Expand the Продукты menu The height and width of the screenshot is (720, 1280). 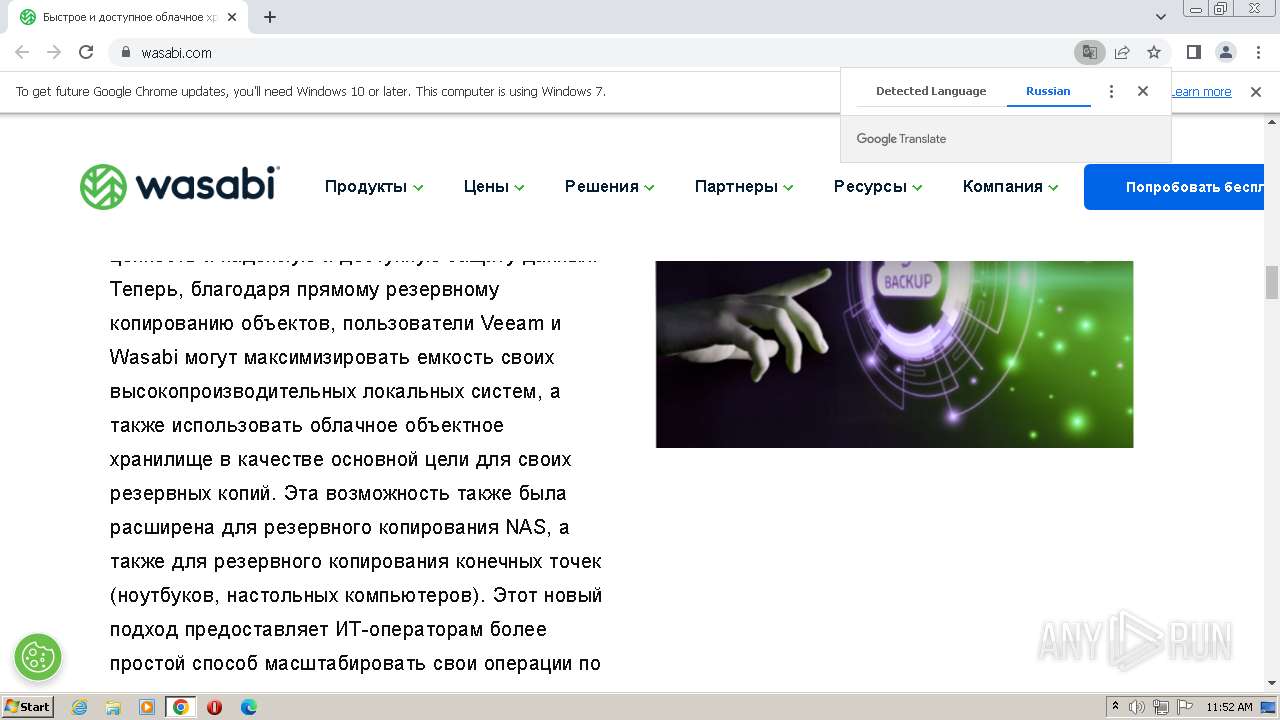374,187
